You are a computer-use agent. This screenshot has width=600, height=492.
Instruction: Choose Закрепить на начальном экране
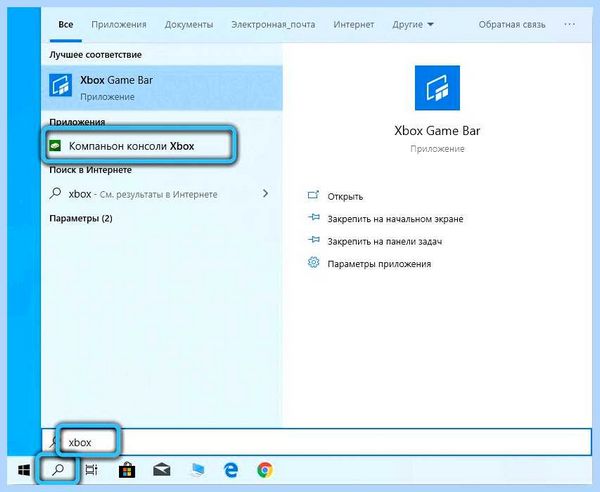[395, 219]
